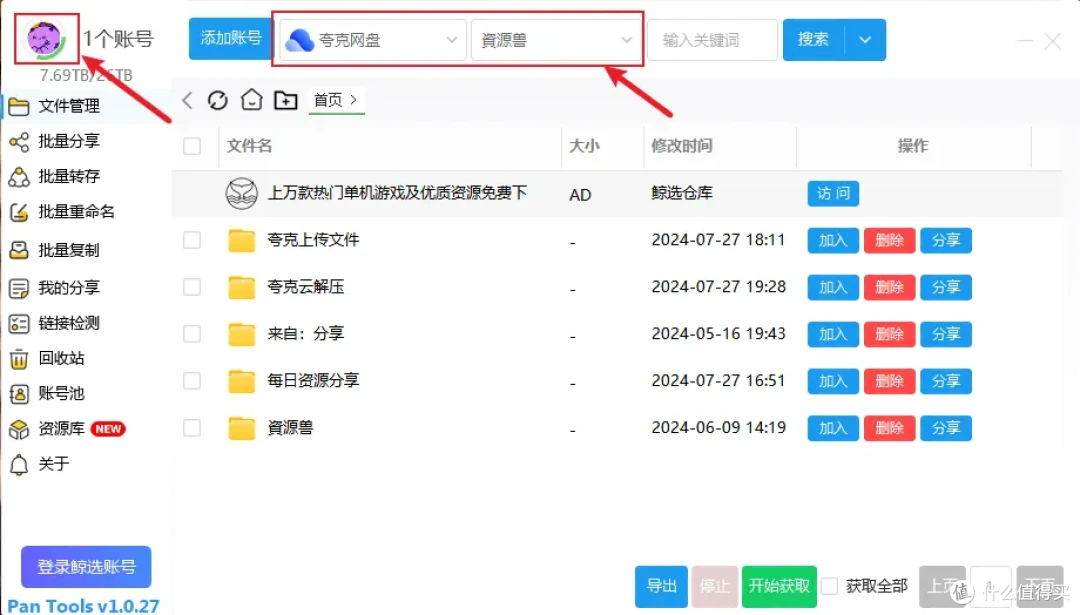Click the 批量分享 share icon
Screen dimensions: 1080x615
[19, 141]
